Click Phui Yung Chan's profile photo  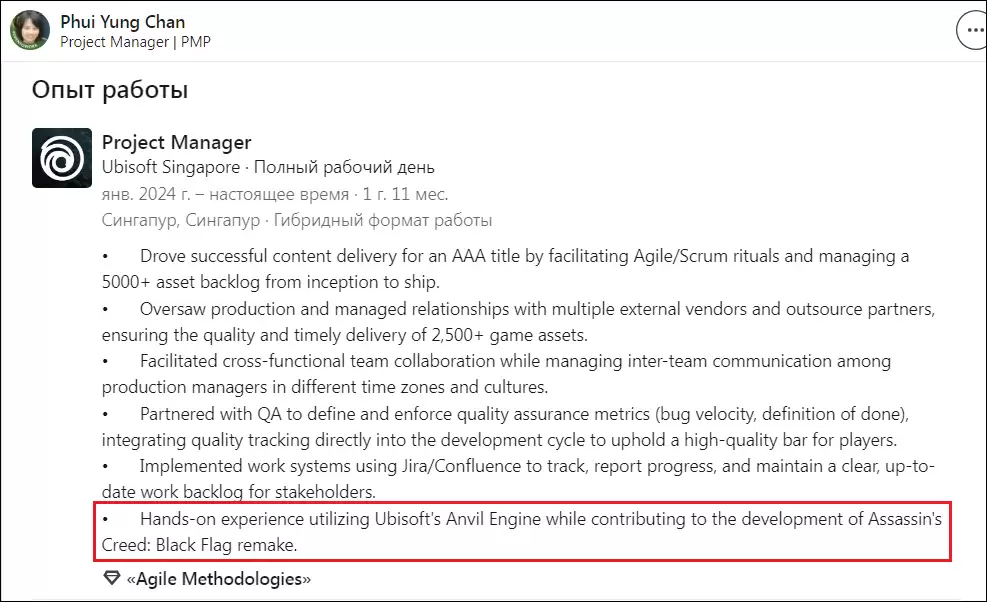click(31, 31)
